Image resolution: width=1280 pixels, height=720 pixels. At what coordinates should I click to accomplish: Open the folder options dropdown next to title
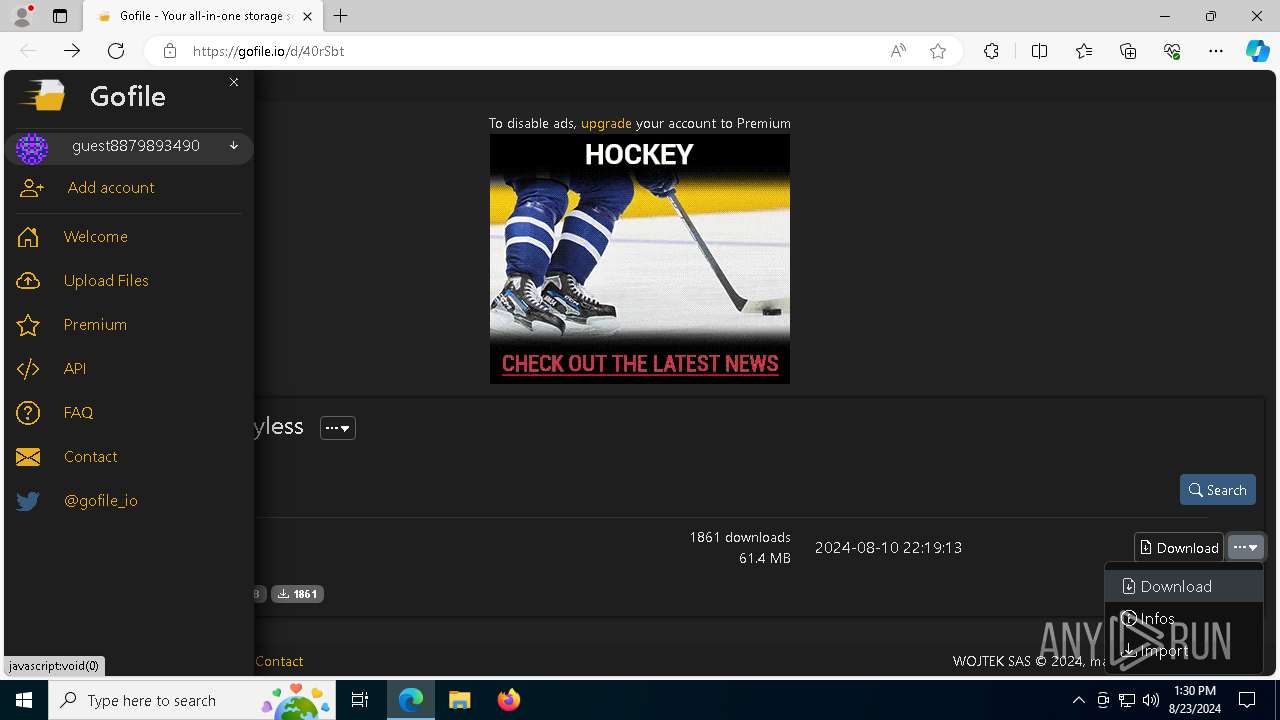(338, 428)
